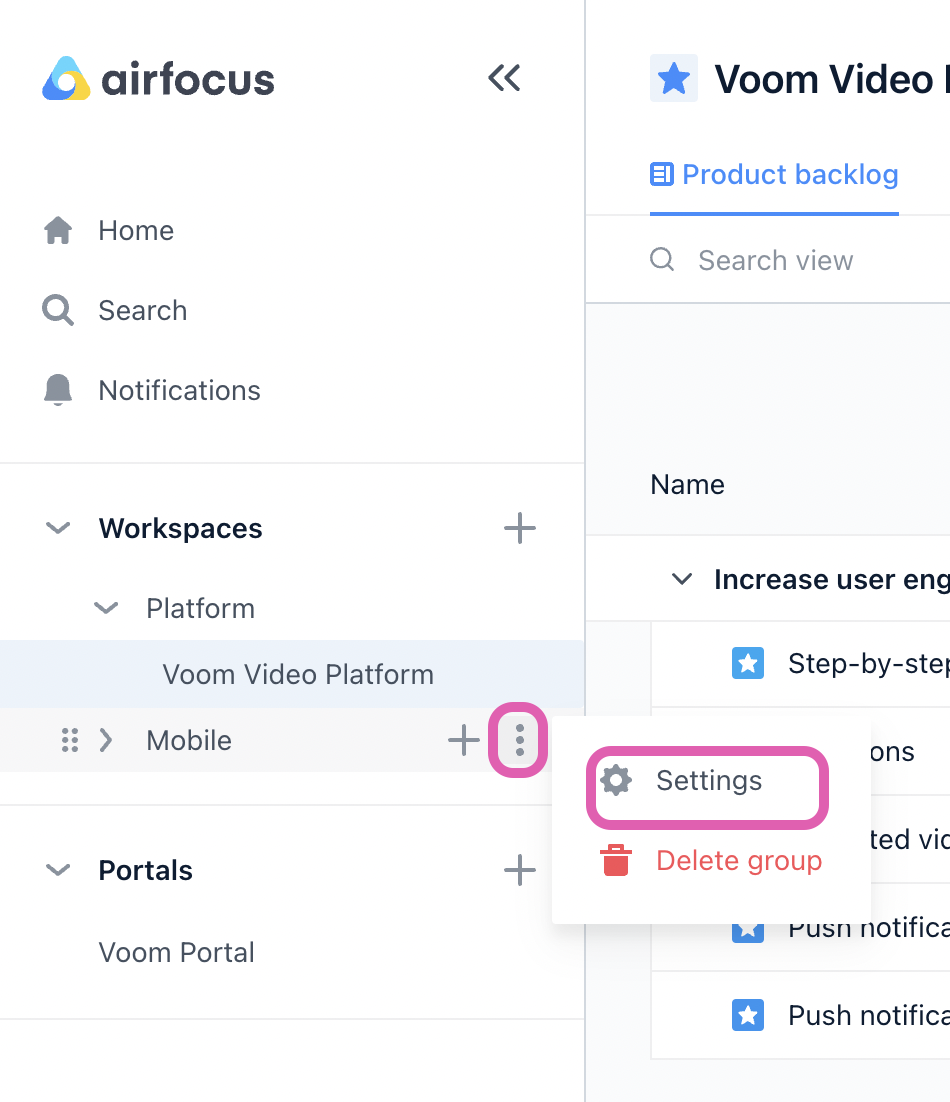Collapse the Workspaces section
950x1102 pixels.
pos(58,528)
